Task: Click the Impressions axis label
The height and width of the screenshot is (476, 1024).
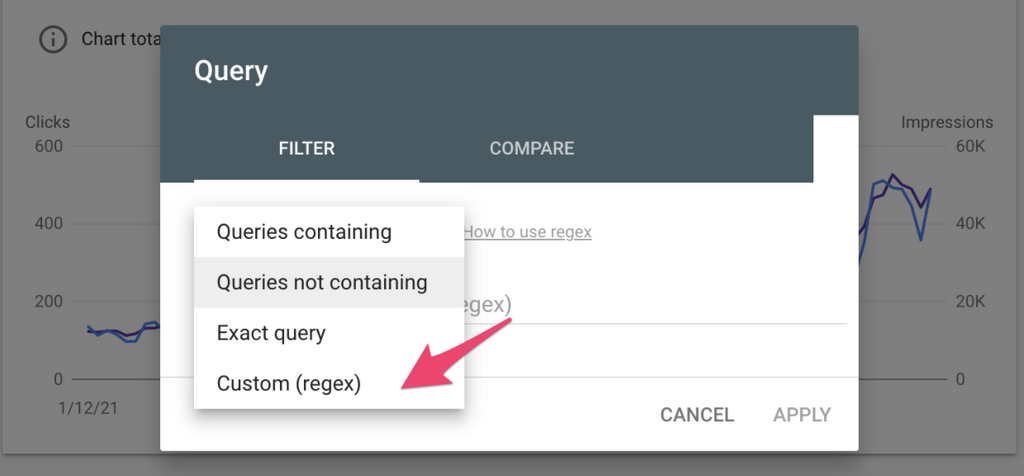Action: [947, 122]
